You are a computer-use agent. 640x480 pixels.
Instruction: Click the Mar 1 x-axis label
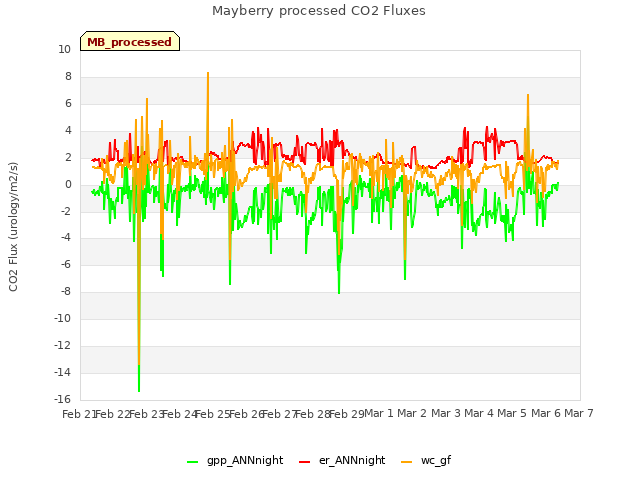379,413
